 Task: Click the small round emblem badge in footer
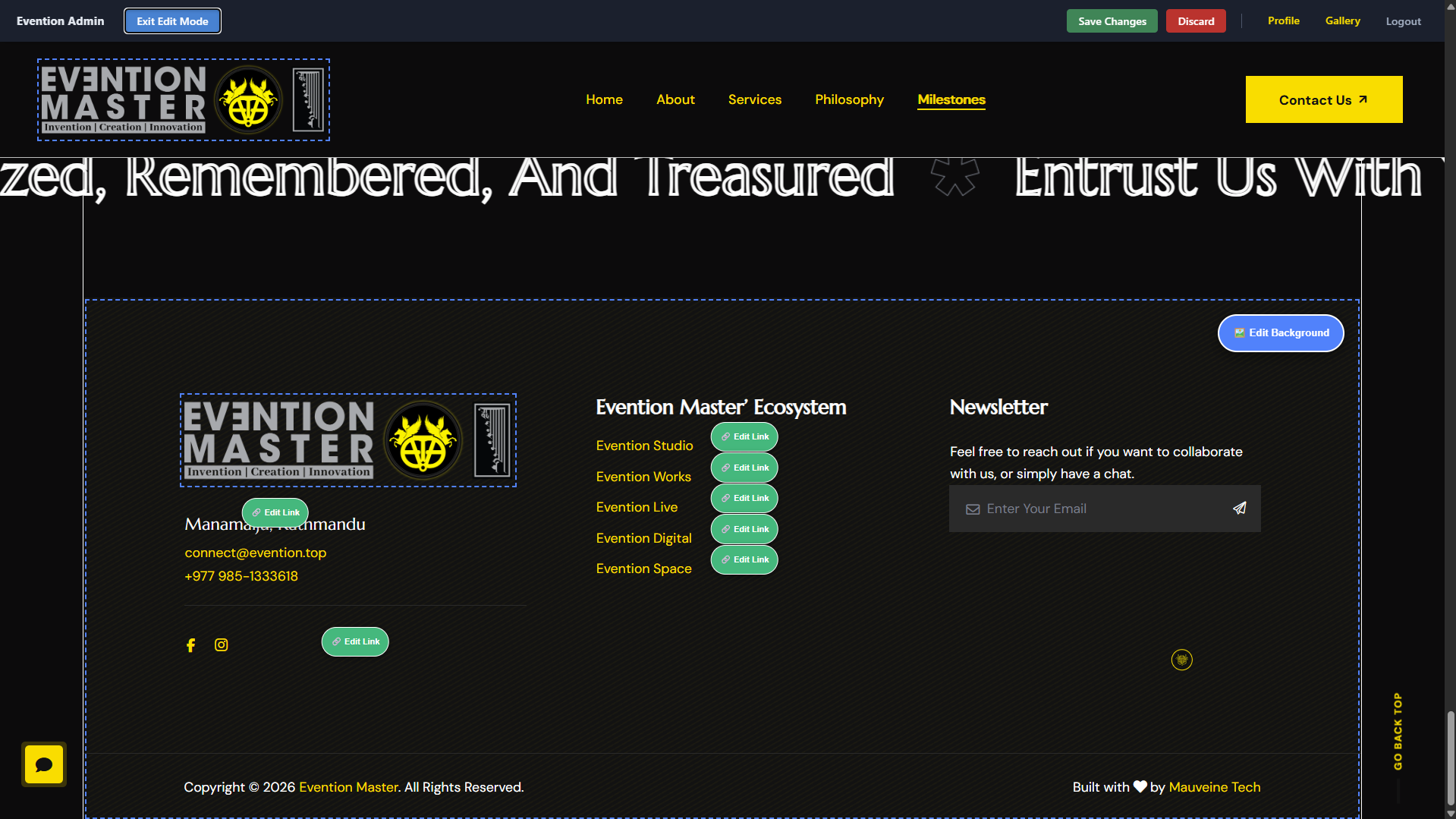pyautogui.click(x=1181, y=660)
